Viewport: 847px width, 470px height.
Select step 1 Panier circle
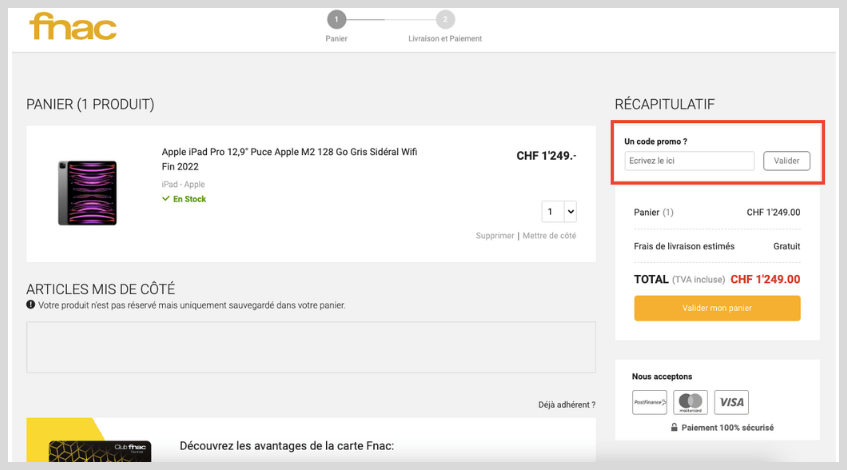pos(336,20)
